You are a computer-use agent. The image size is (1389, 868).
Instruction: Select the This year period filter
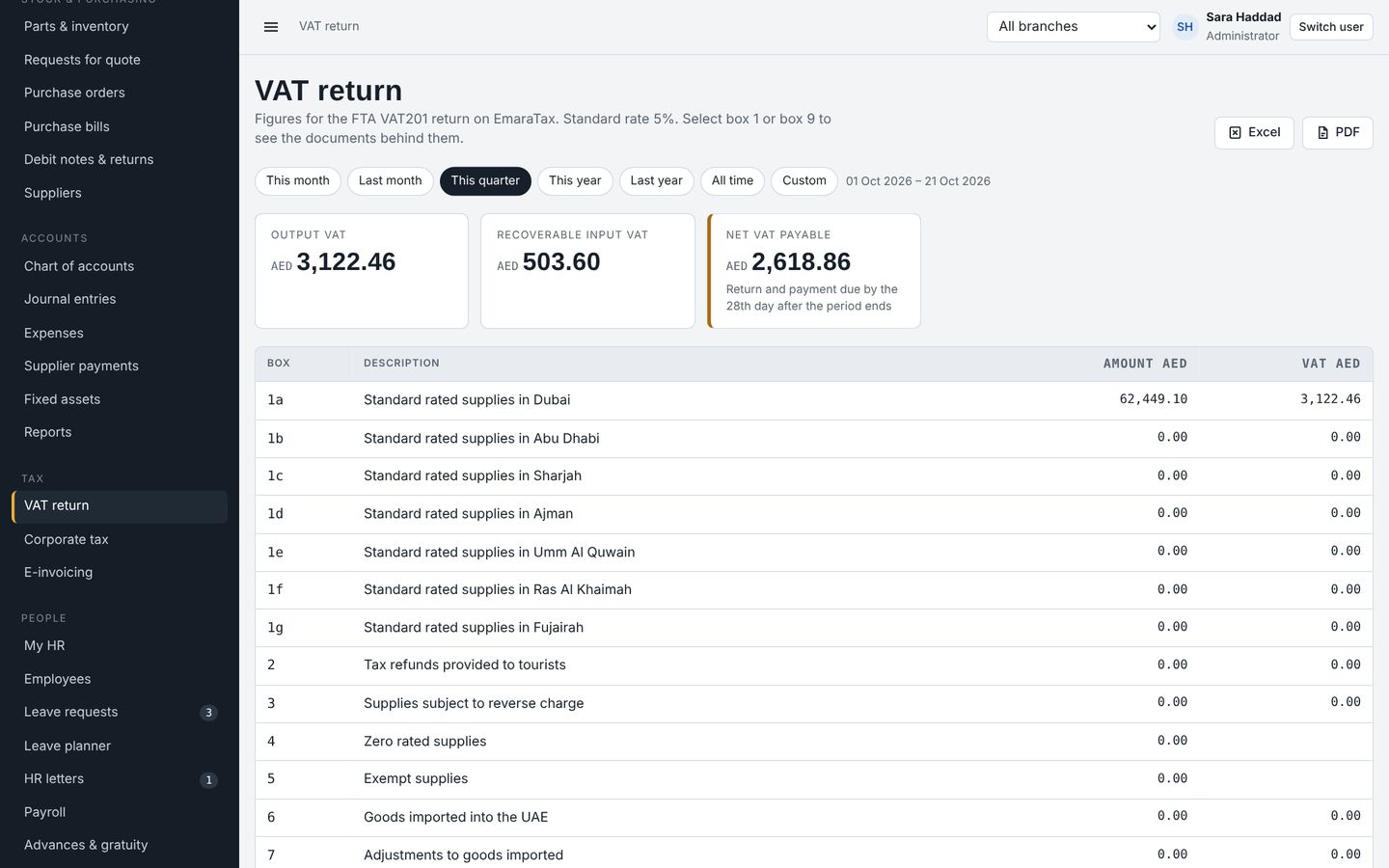575,181
